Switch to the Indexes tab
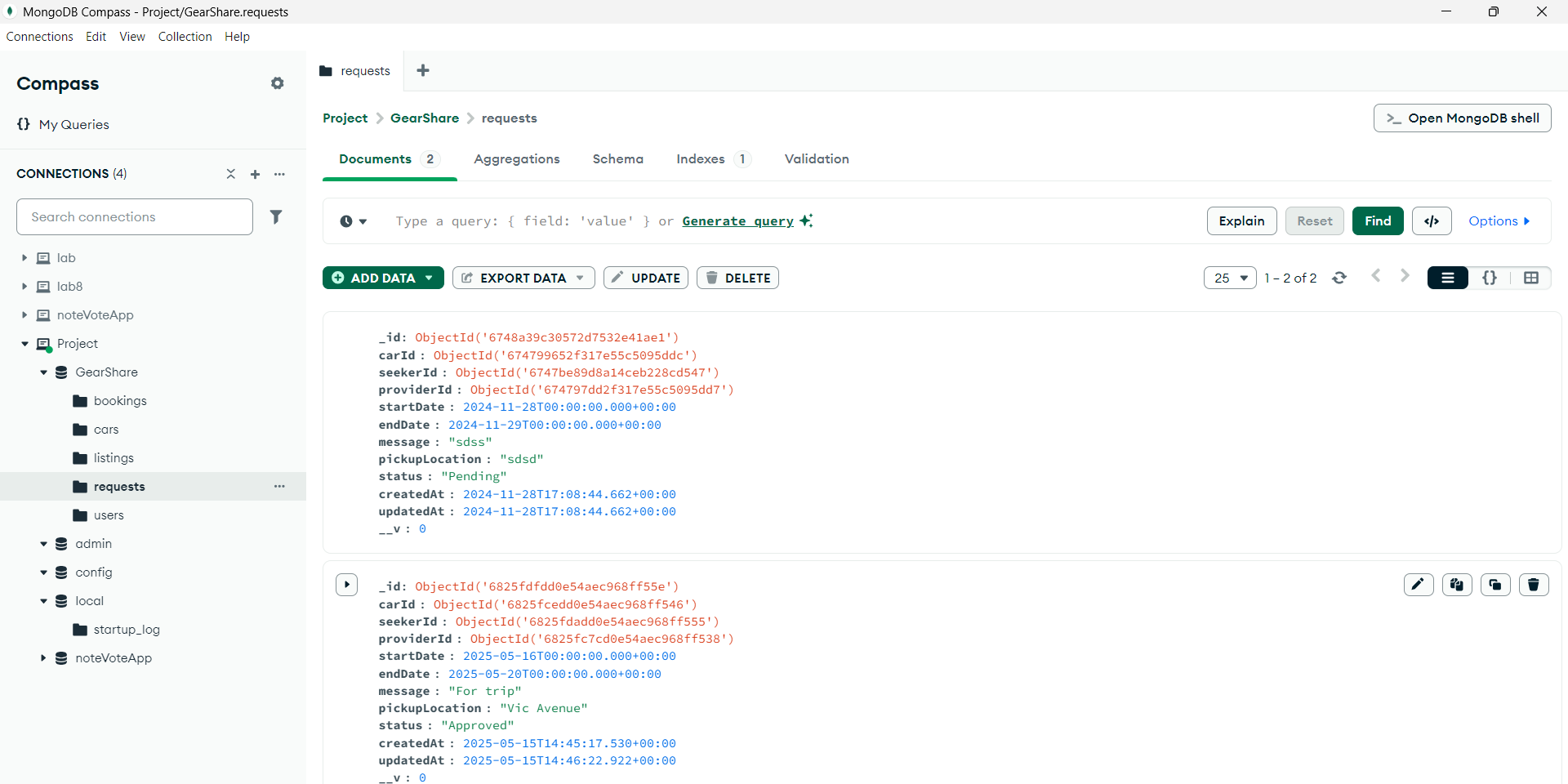The image size is (1568, 784). click(713, 159)
